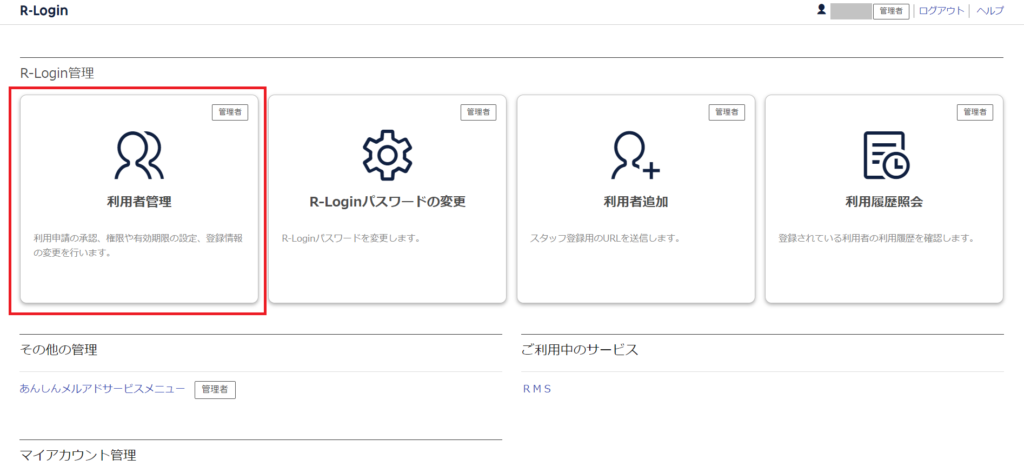This screenshot has width=1024, height=473.
Task: Click the user silhouette icon in header
Action: 821,10
